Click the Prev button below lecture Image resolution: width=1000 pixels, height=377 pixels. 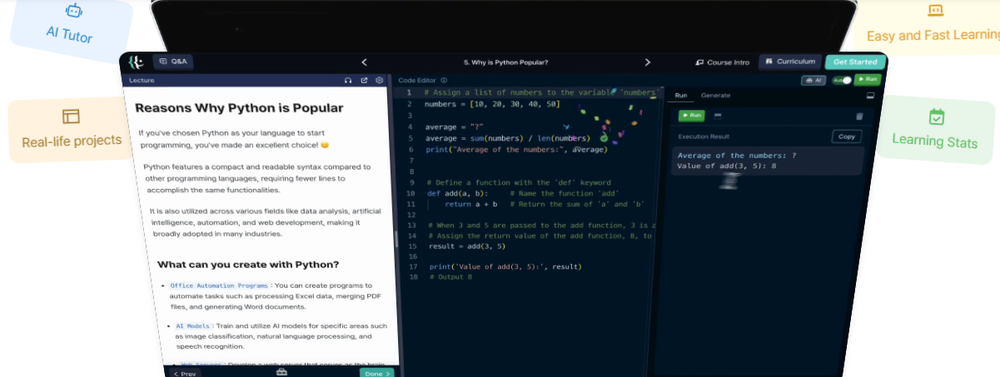(185, 373)
